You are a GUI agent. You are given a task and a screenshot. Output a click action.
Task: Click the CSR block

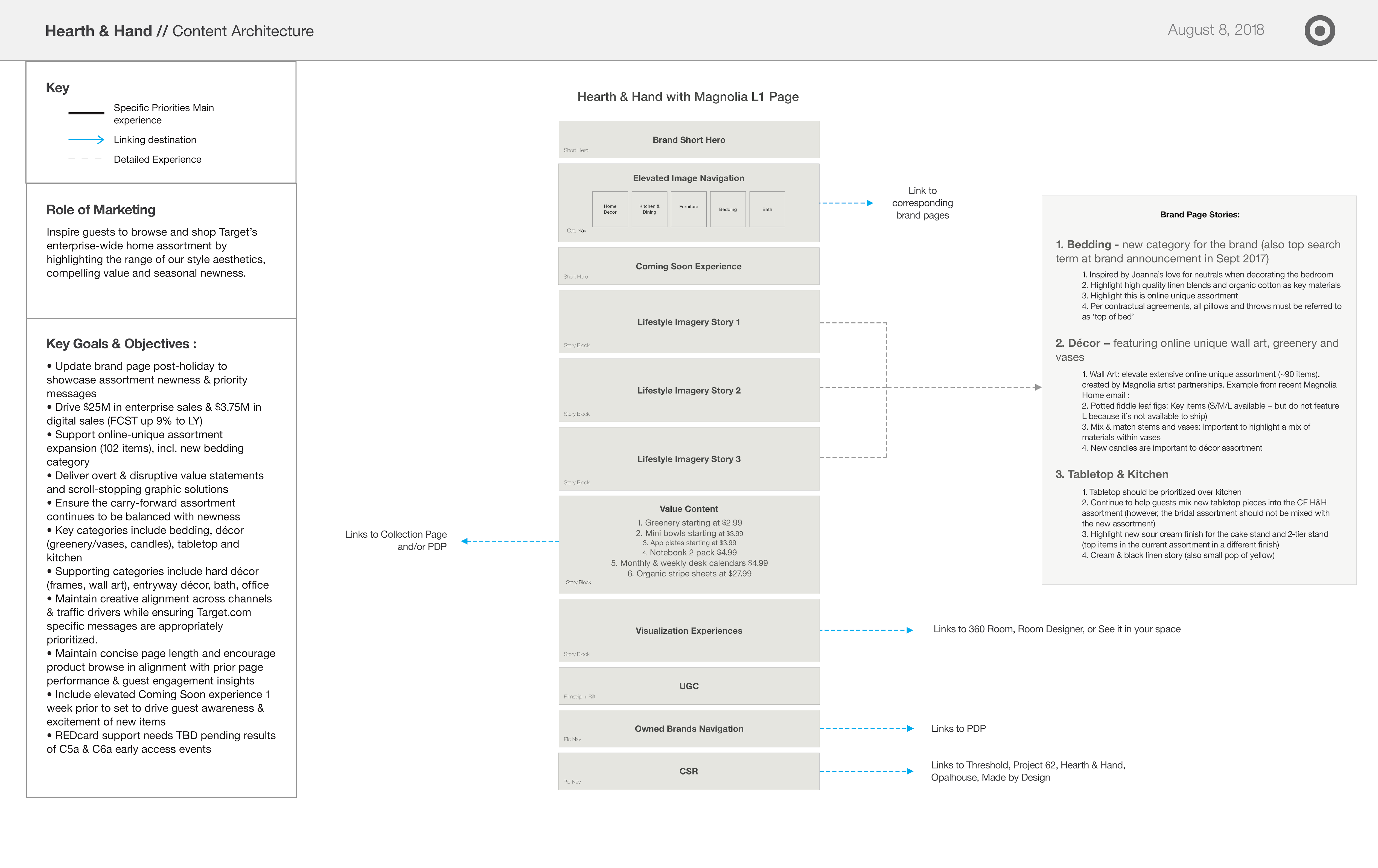click(x=689, y=771)
